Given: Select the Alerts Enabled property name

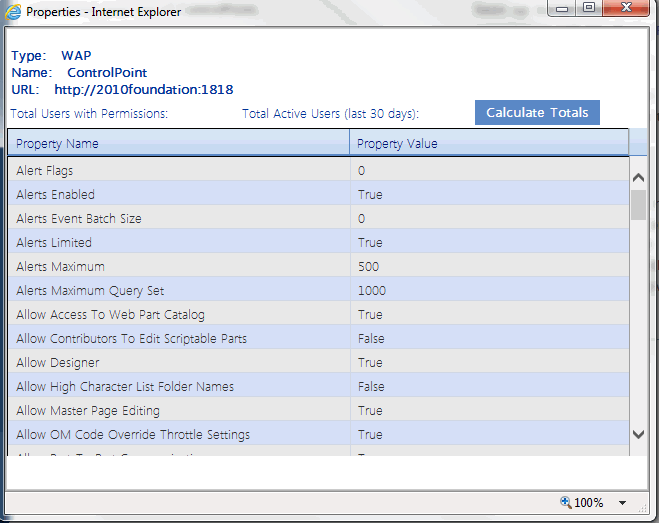Looking at the screenshot, I should pyautogui.click(x=55, y=195).
